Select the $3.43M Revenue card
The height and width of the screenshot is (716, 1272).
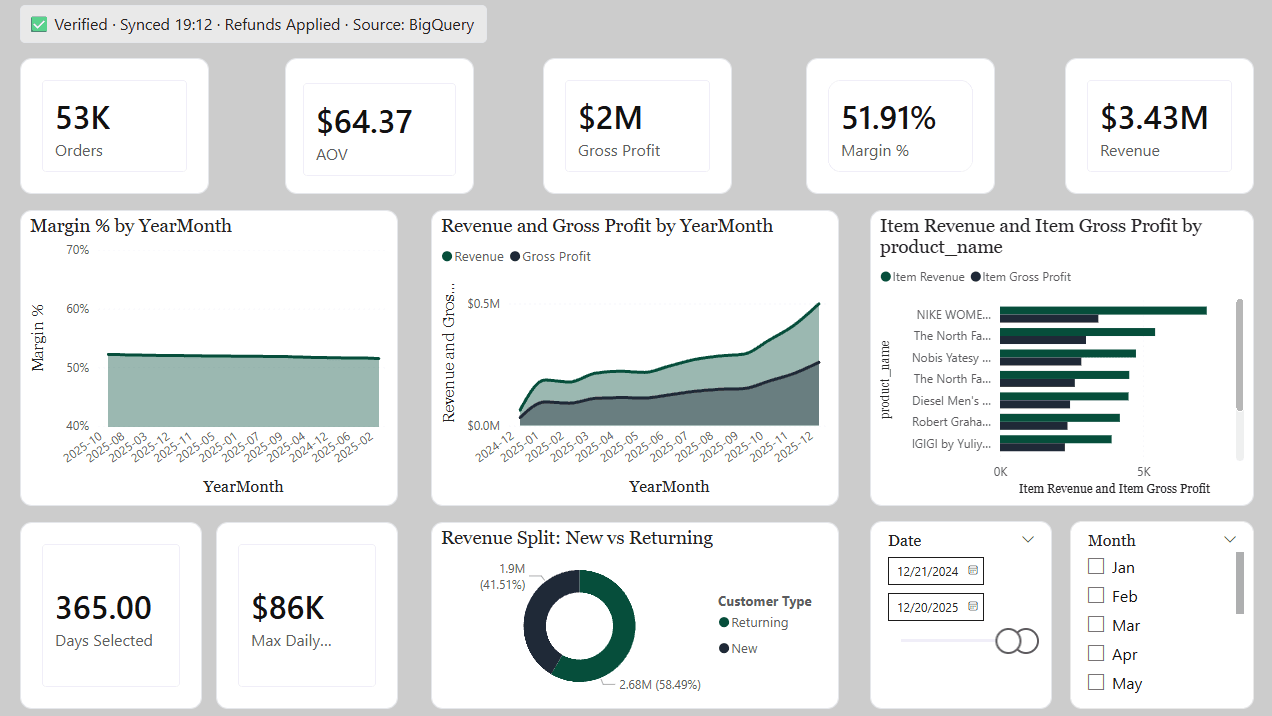pyautogui.click(x=1158, y=126)
